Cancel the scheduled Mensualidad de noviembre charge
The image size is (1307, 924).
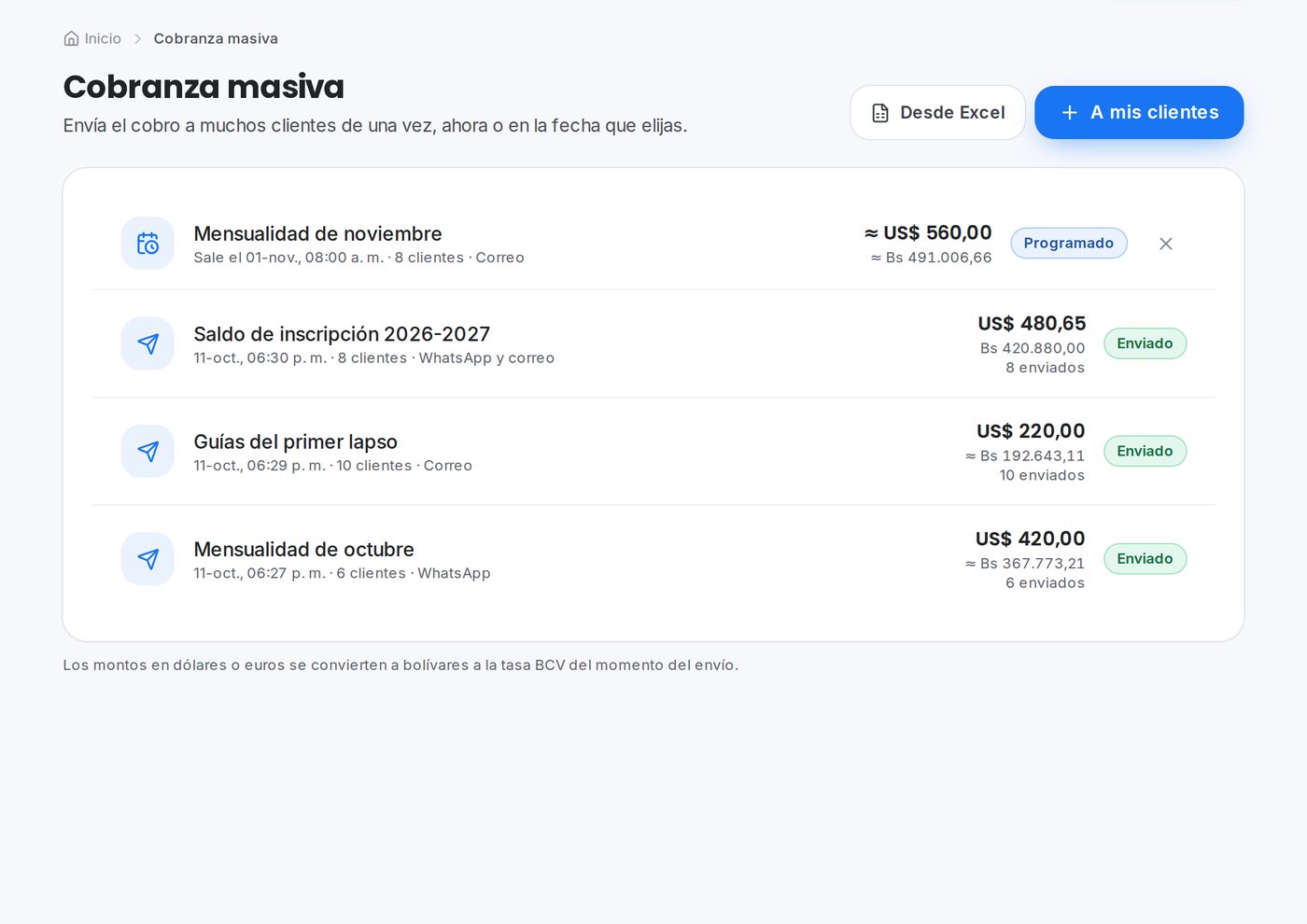pyautogui.click(x=1166, y=244)
